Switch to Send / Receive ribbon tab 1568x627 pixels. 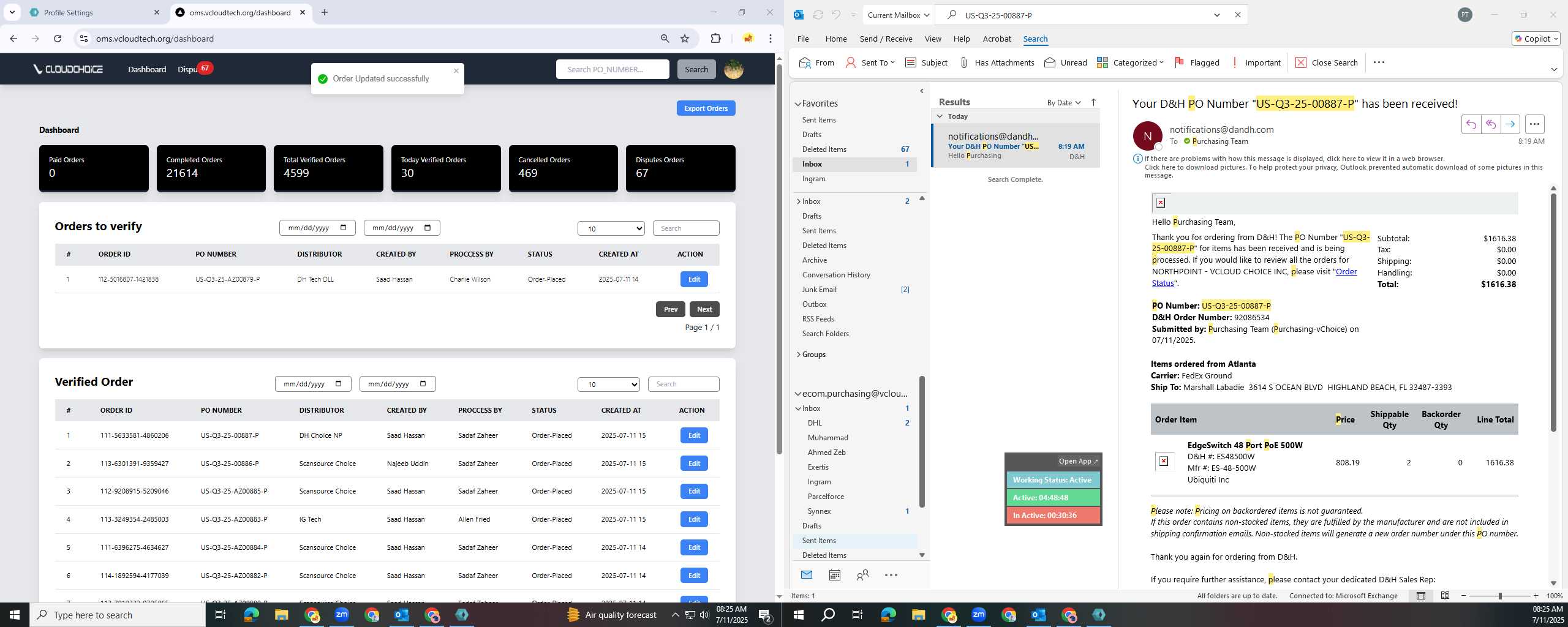(886, 39)
